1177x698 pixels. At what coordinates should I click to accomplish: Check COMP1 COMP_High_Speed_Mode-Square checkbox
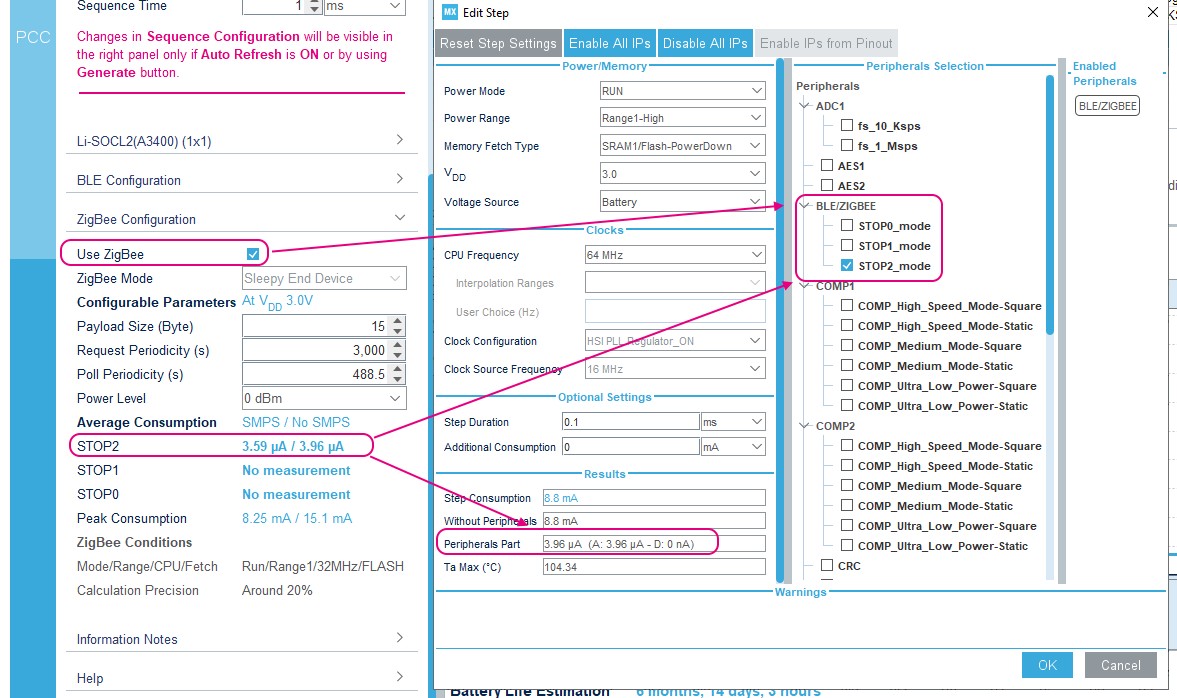pyautogui.click(x=847, y=305)
